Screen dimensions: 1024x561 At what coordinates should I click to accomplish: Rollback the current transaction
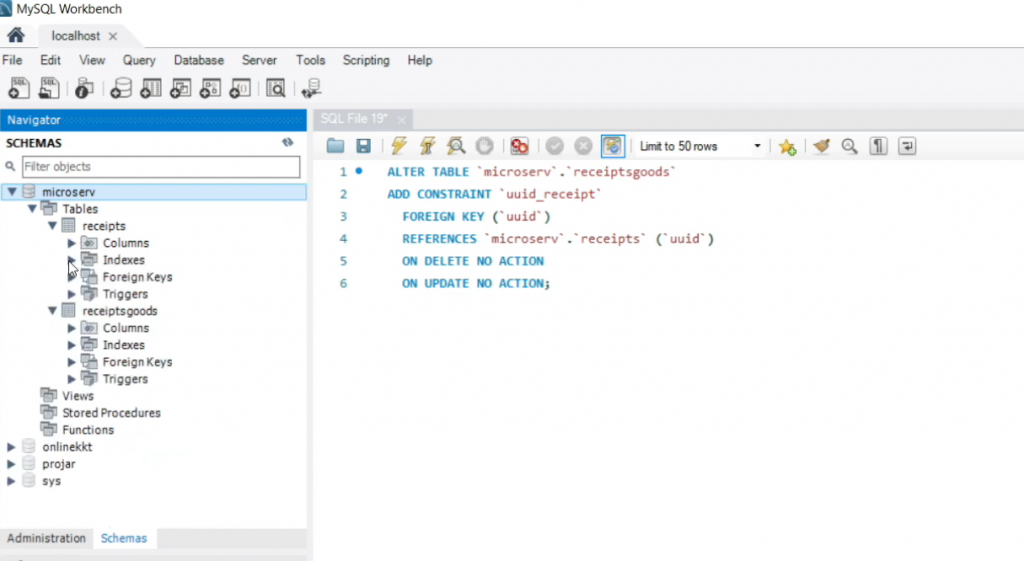pos(583,146)
